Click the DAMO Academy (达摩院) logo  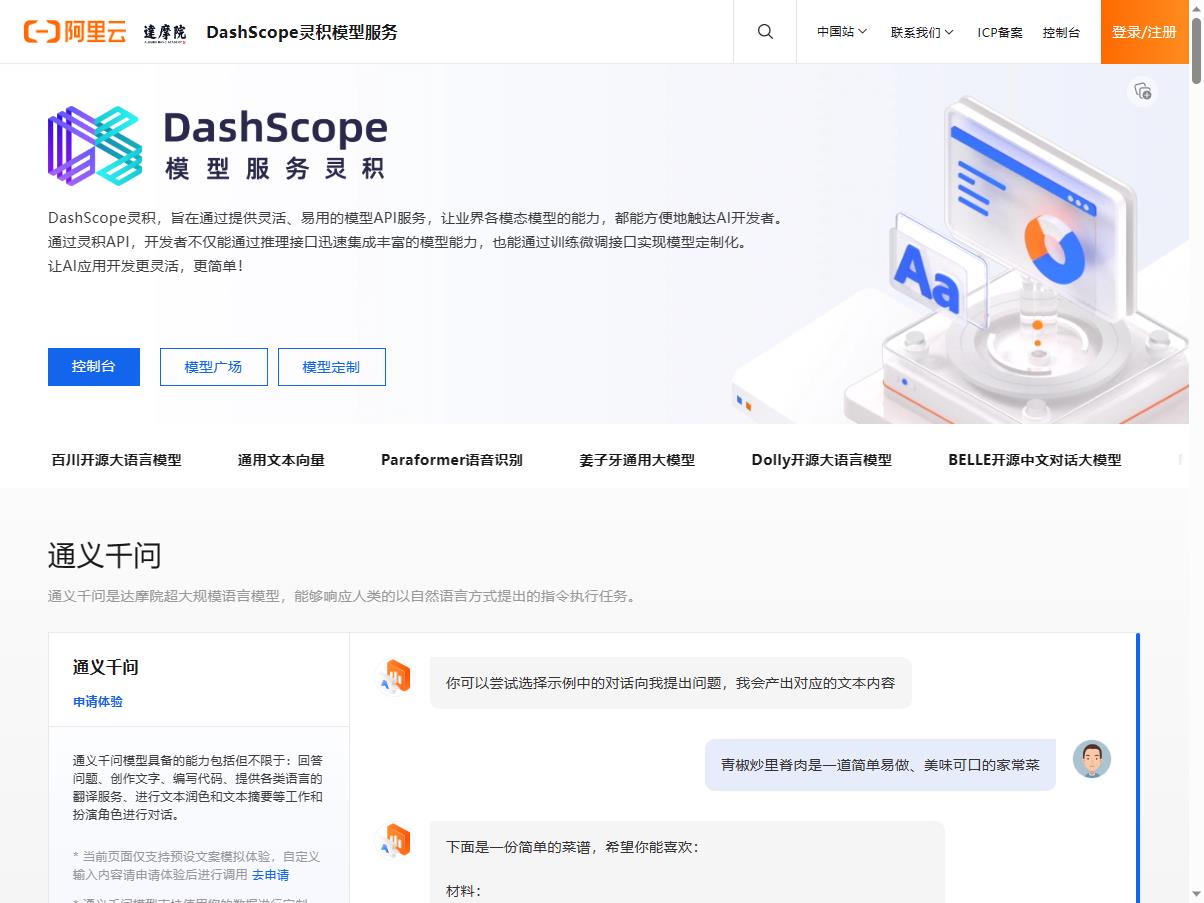coord(163,31)
